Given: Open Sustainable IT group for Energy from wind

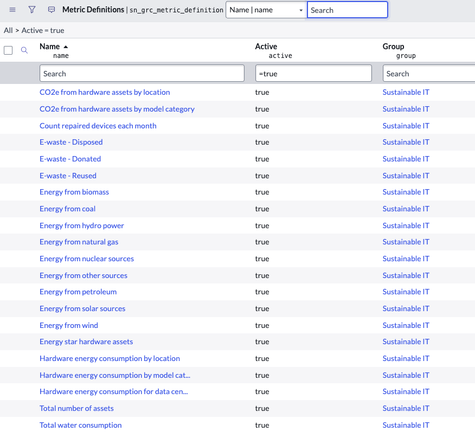Looking at the screenshot, I should tap(406, 325).
